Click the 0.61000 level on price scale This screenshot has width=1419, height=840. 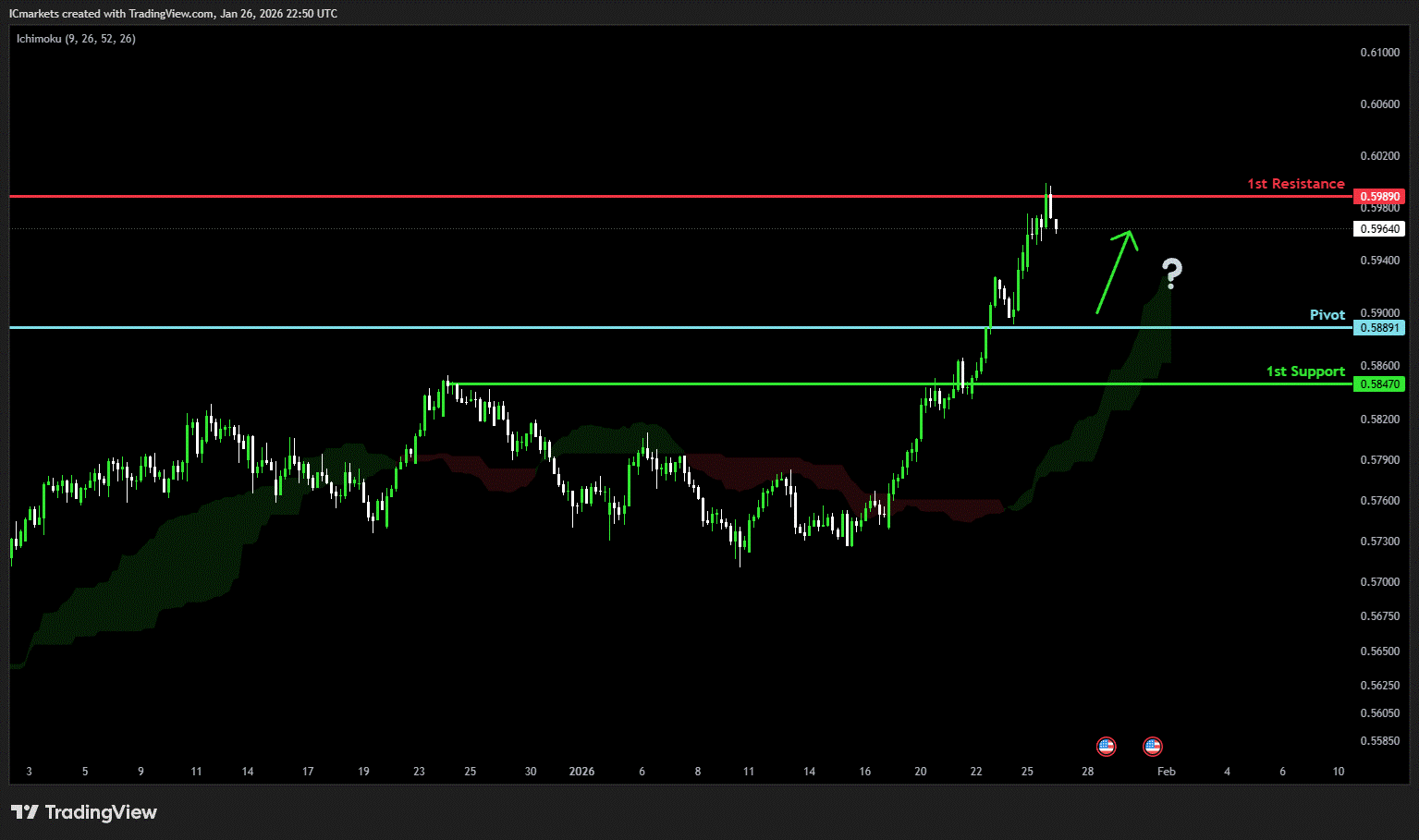coord(1379,53)
